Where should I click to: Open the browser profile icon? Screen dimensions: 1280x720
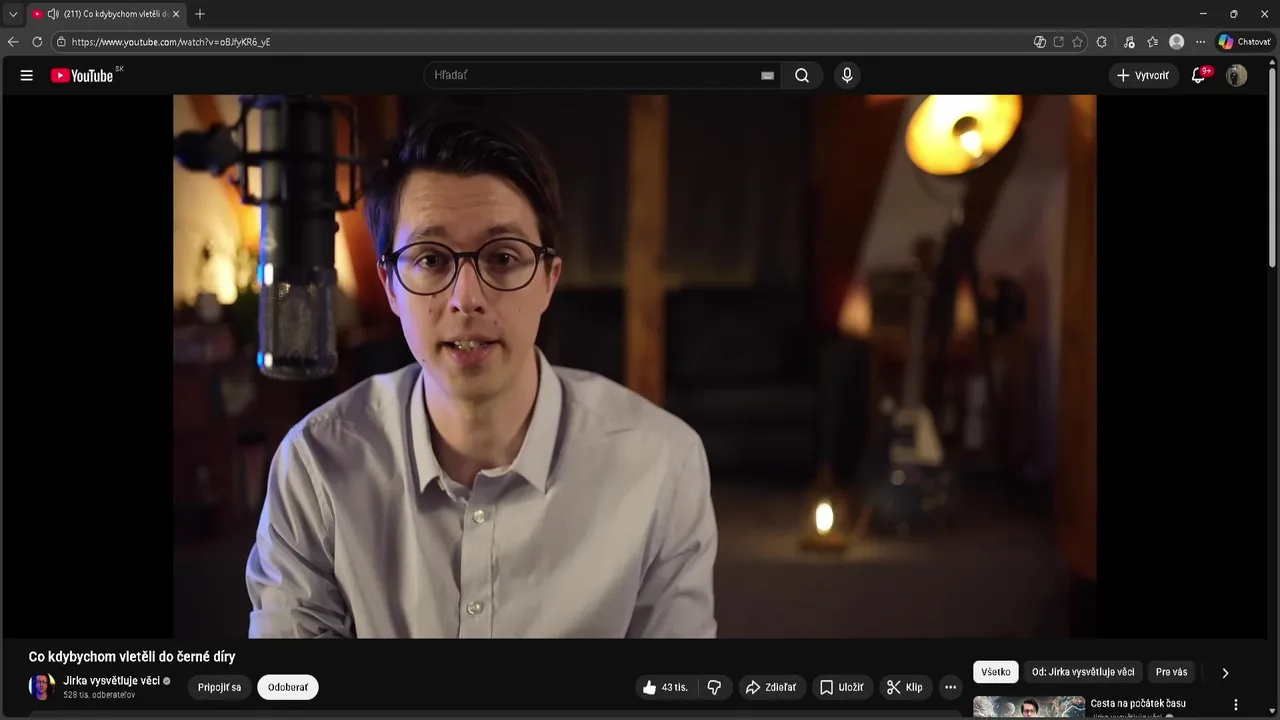[1177, 42]
